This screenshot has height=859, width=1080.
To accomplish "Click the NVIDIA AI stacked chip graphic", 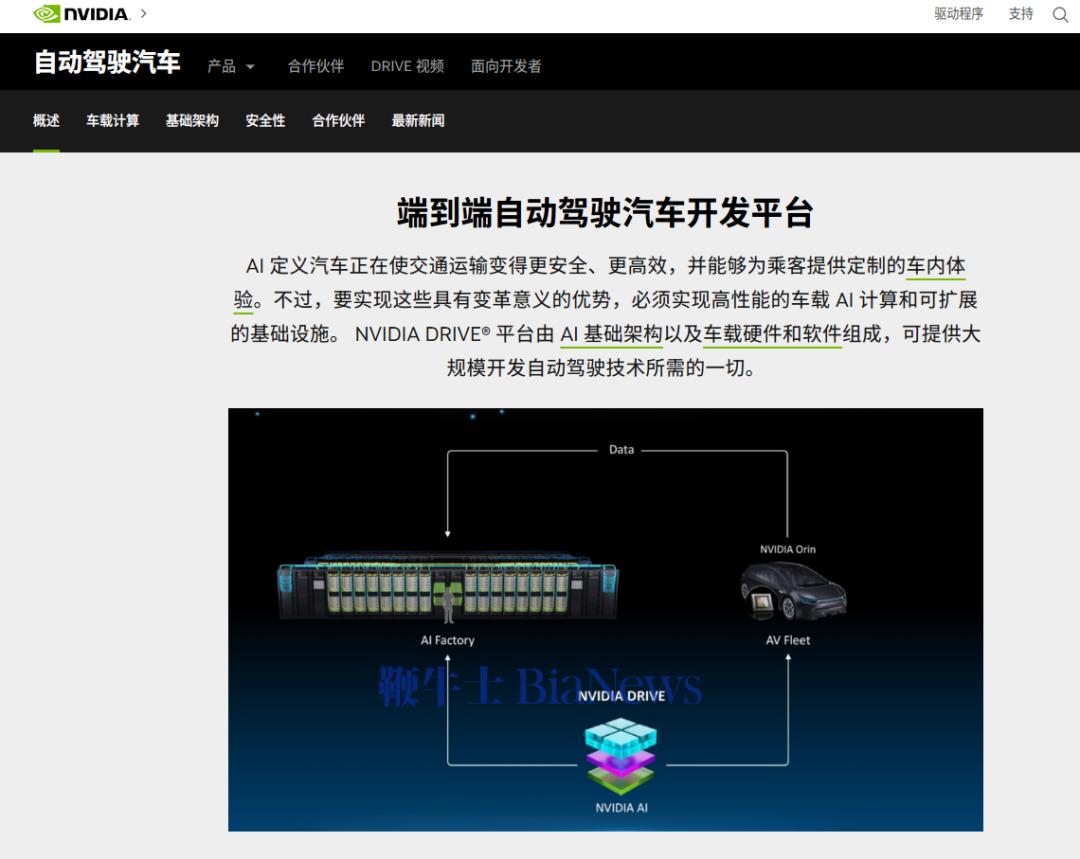I will click(621, 756).
